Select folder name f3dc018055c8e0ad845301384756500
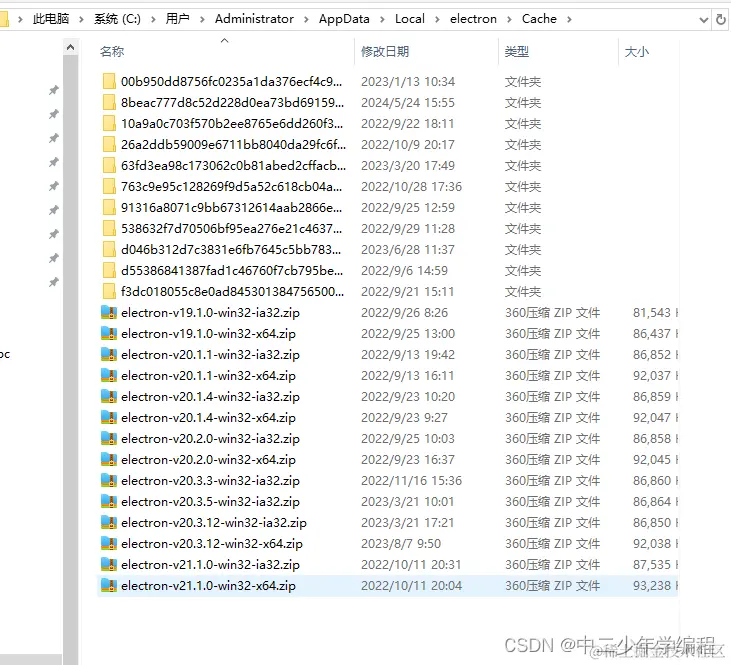The height and width of the screenshot is (665, 731). click(232, 291)
